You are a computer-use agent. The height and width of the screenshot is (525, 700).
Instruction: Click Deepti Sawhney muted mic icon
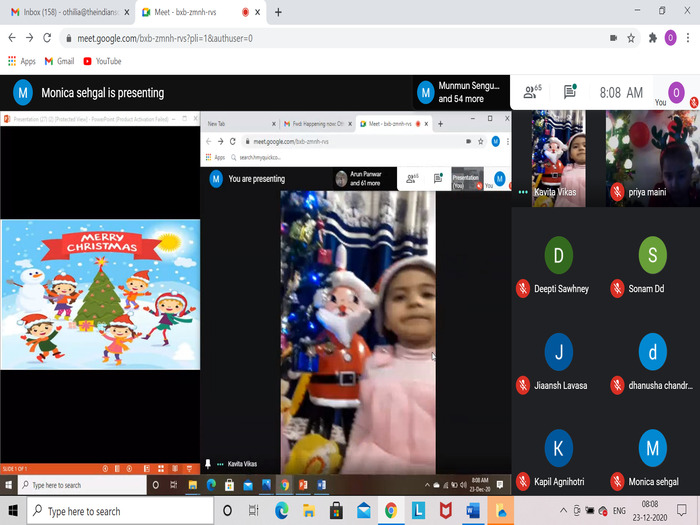(523, 289)
